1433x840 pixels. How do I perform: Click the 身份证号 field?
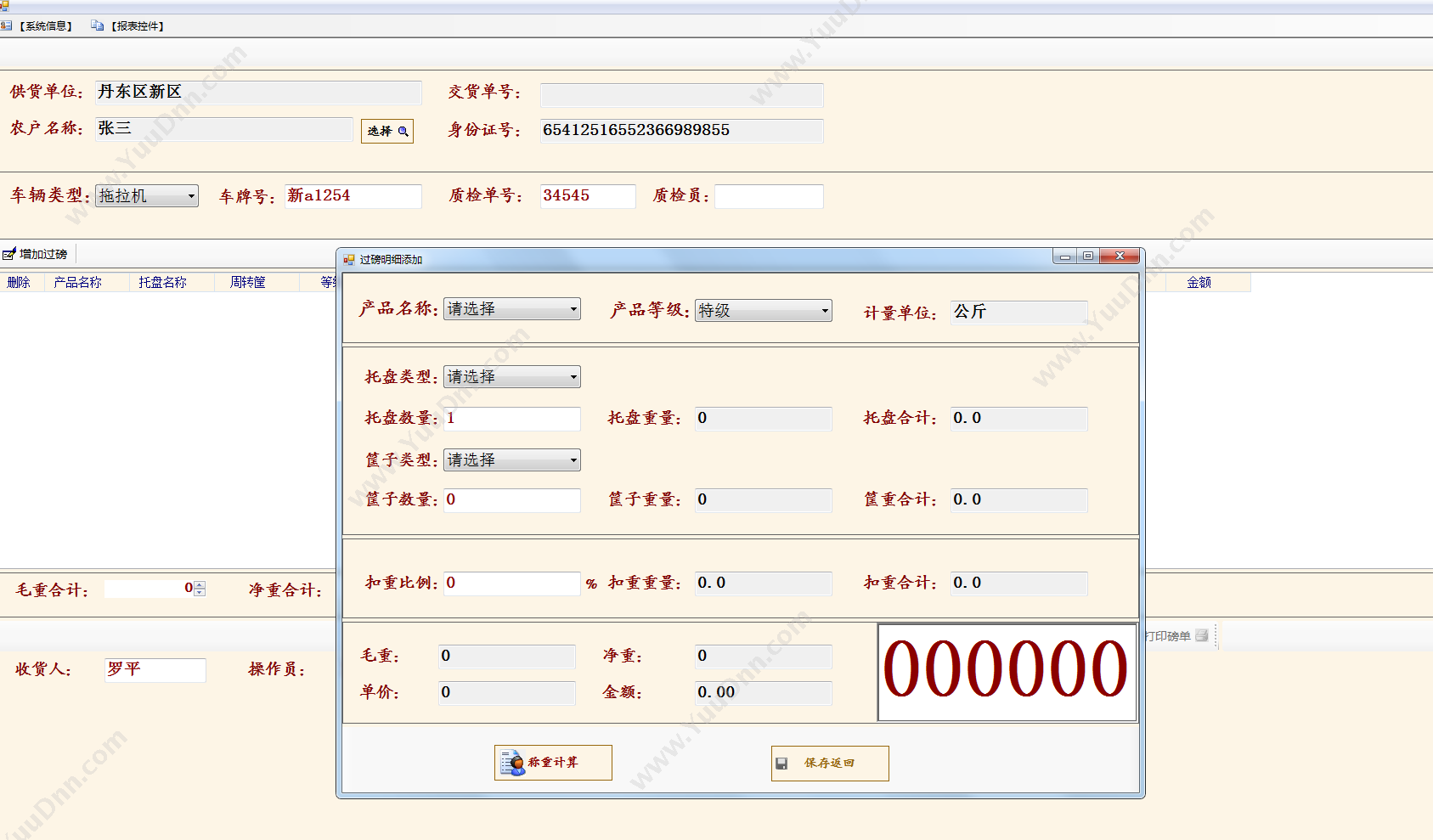(x=682, y=131)
